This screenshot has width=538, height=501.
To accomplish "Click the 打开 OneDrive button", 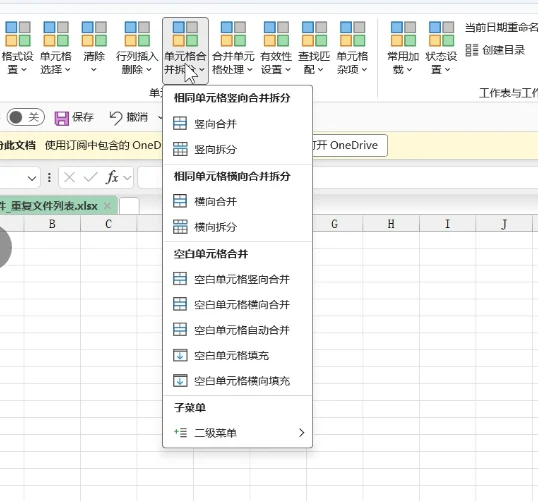I will click(x=350, y=145).
